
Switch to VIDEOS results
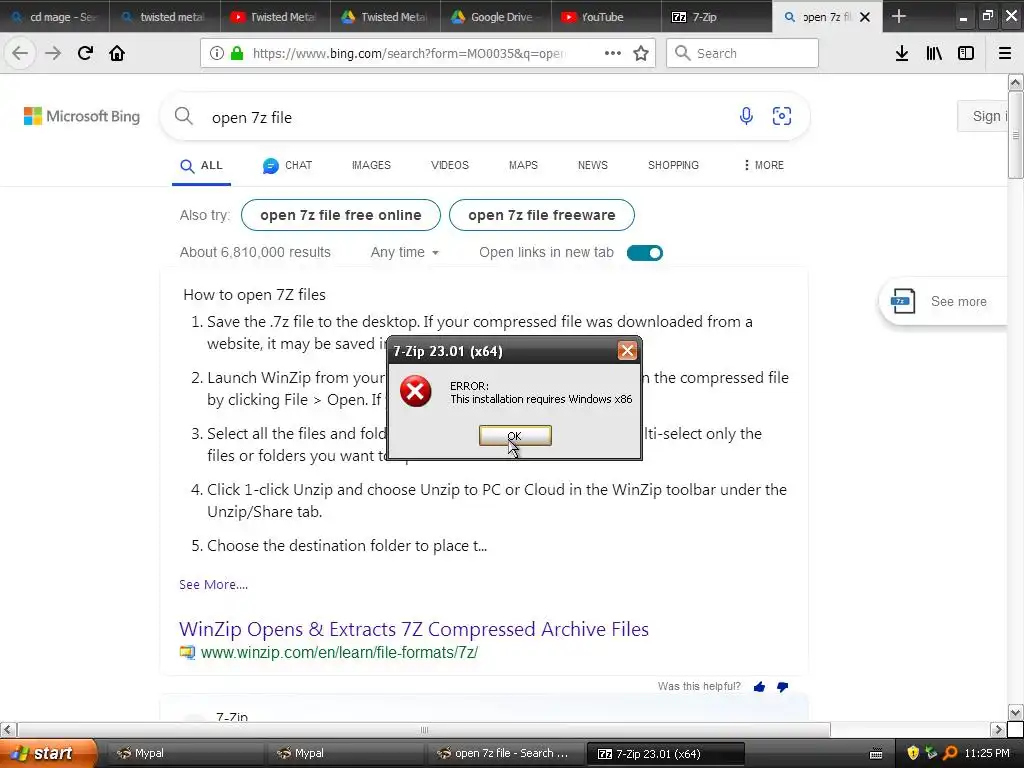pyautogui.click(x=450, y=165)
